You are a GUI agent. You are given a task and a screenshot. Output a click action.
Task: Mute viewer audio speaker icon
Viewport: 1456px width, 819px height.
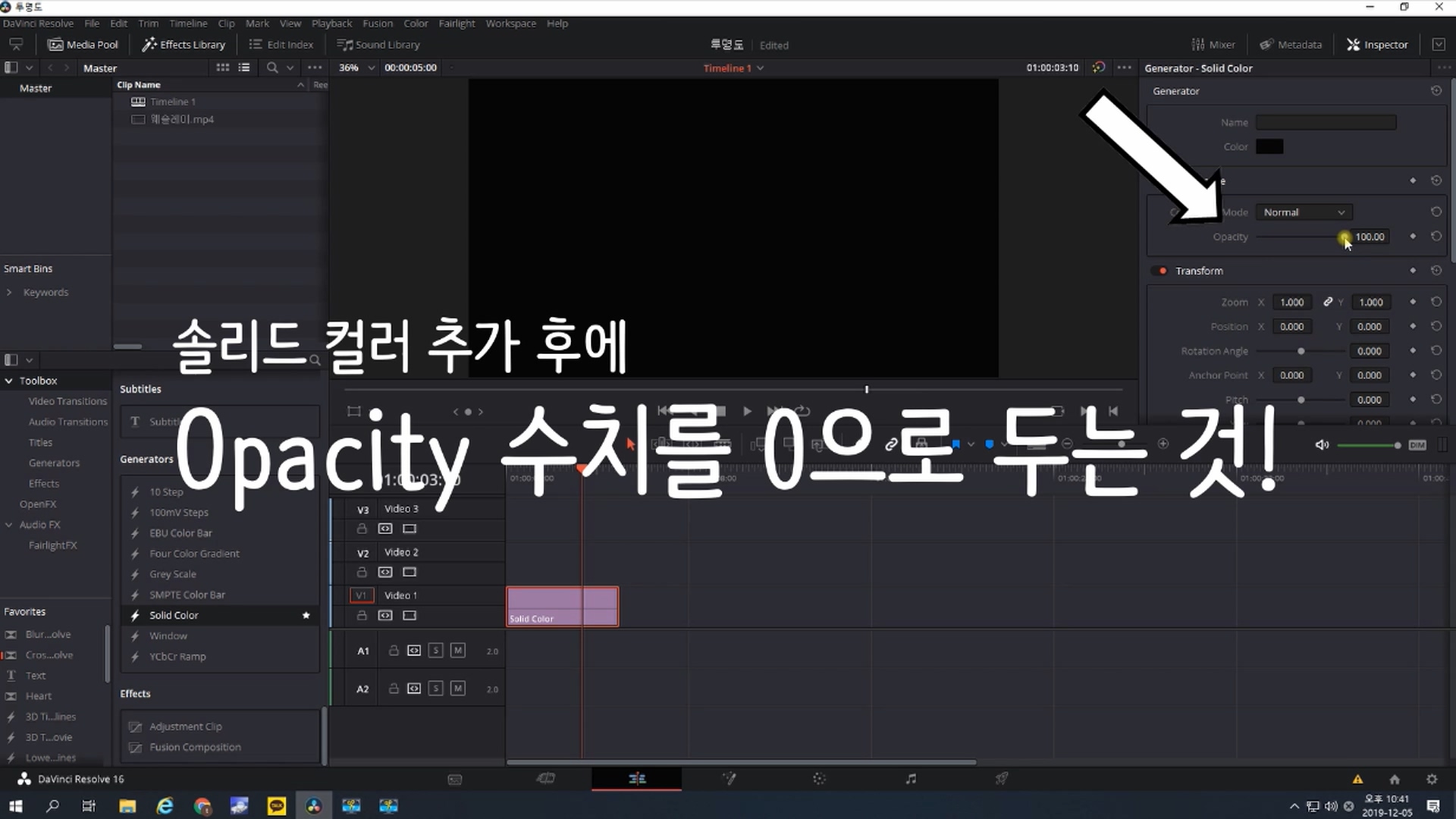pyautogui.click(x=1322, y=445)
